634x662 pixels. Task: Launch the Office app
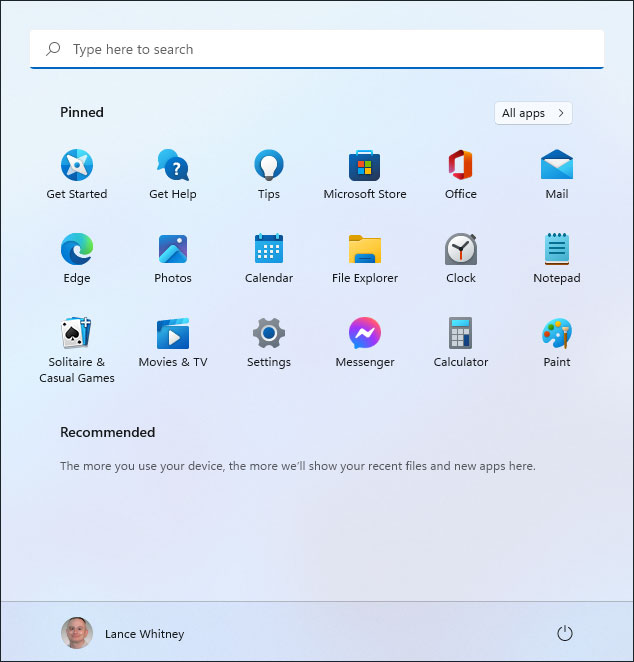coord(461,166)
